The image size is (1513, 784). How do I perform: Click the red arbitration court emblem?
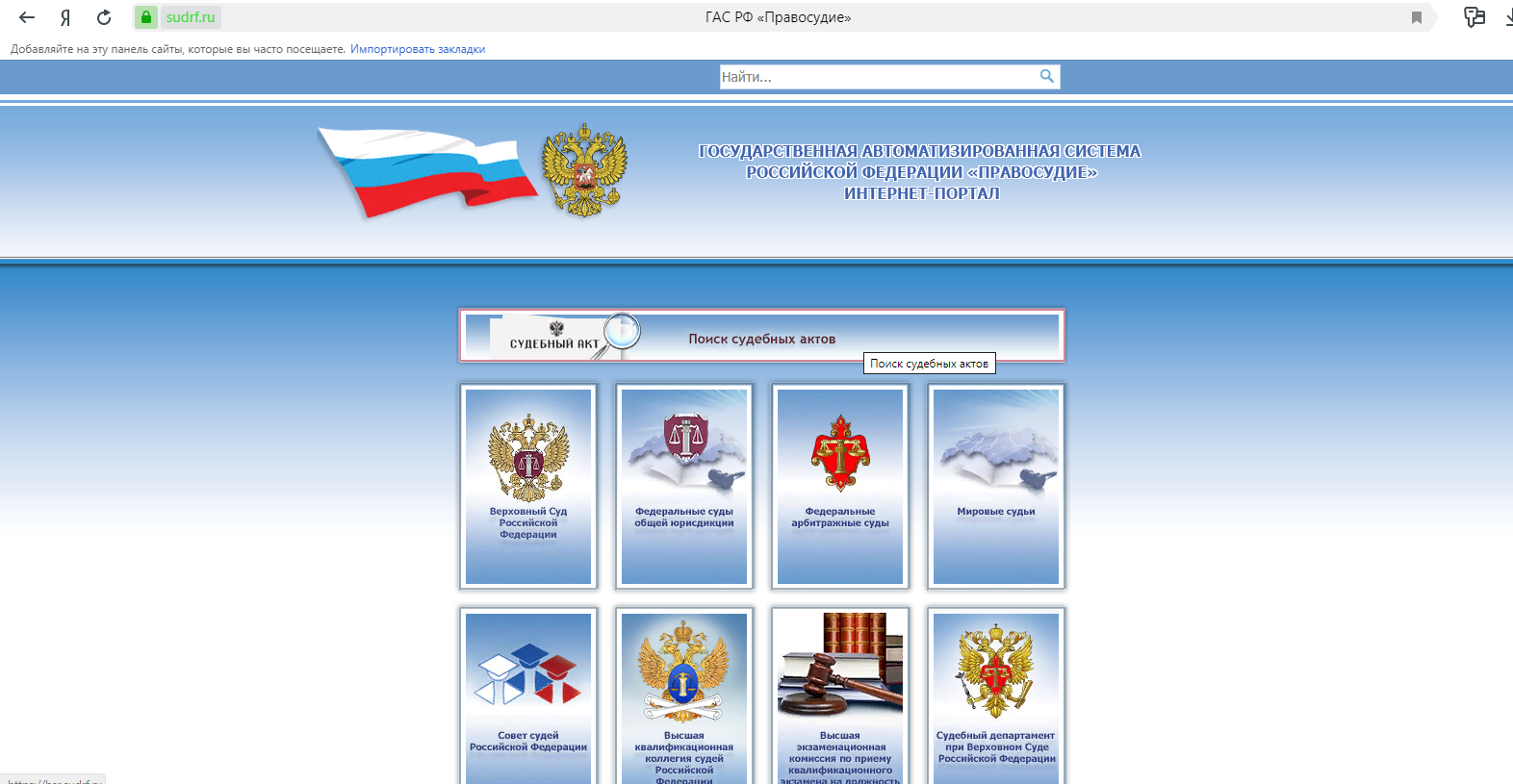[840, 453]
